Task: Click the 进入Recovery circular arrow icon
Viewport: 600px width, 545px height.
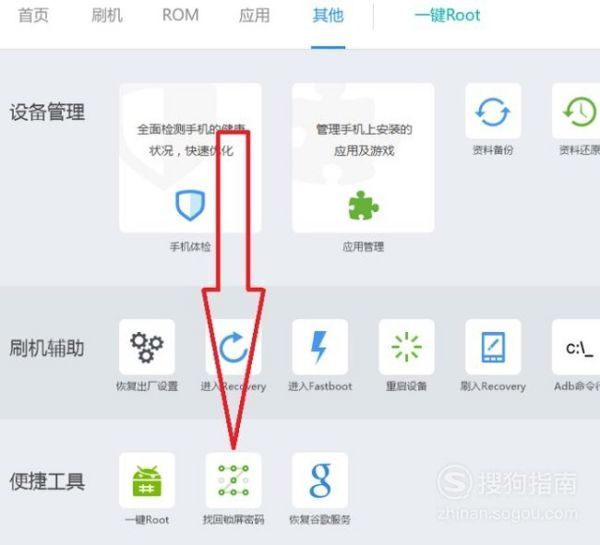Action: click(x=233, y=347)
